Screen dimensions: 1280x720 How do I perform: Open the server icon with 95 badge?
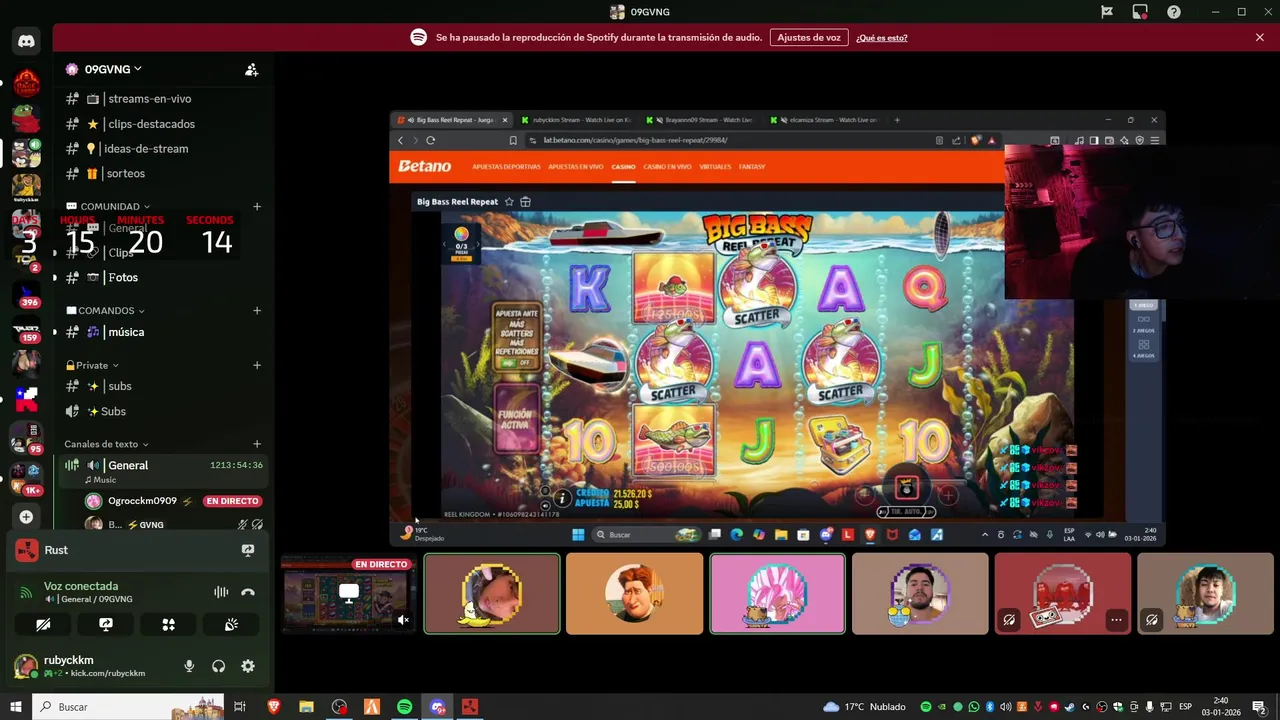coord(26,437)
